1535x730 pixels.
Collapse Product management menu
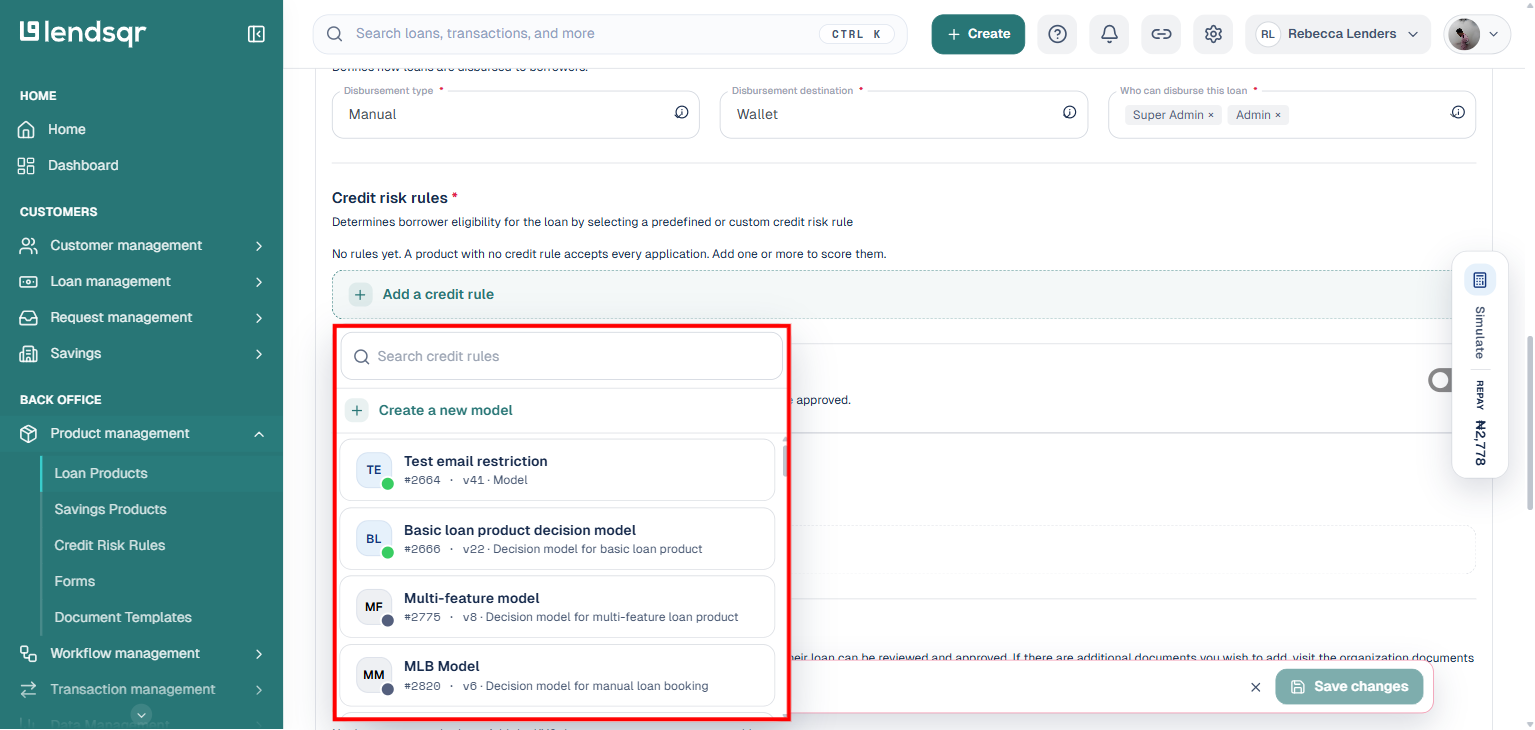click(142, 433)
